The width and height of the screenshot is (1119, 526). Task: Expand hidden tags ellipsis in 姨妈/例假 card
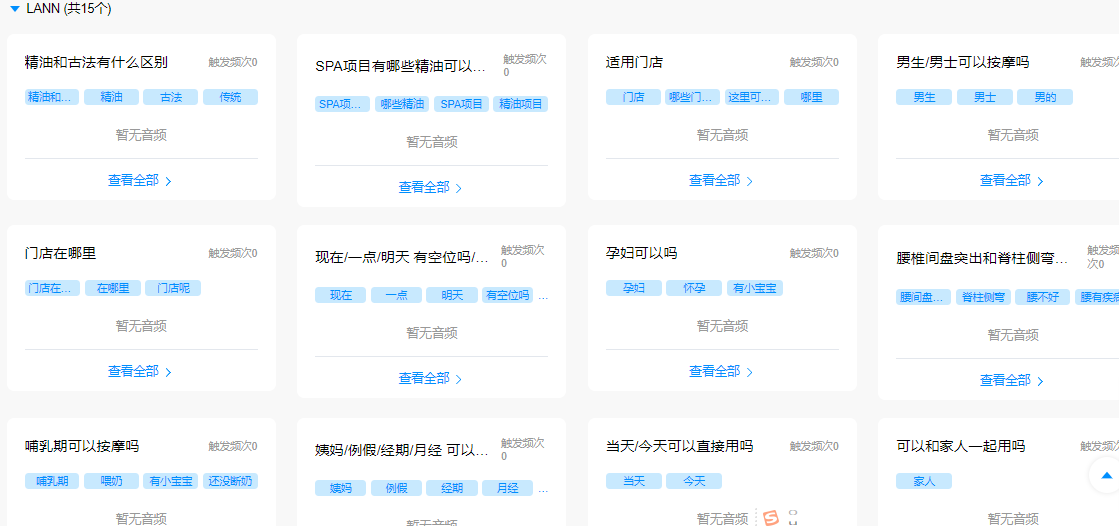click(x=543, y=489)
